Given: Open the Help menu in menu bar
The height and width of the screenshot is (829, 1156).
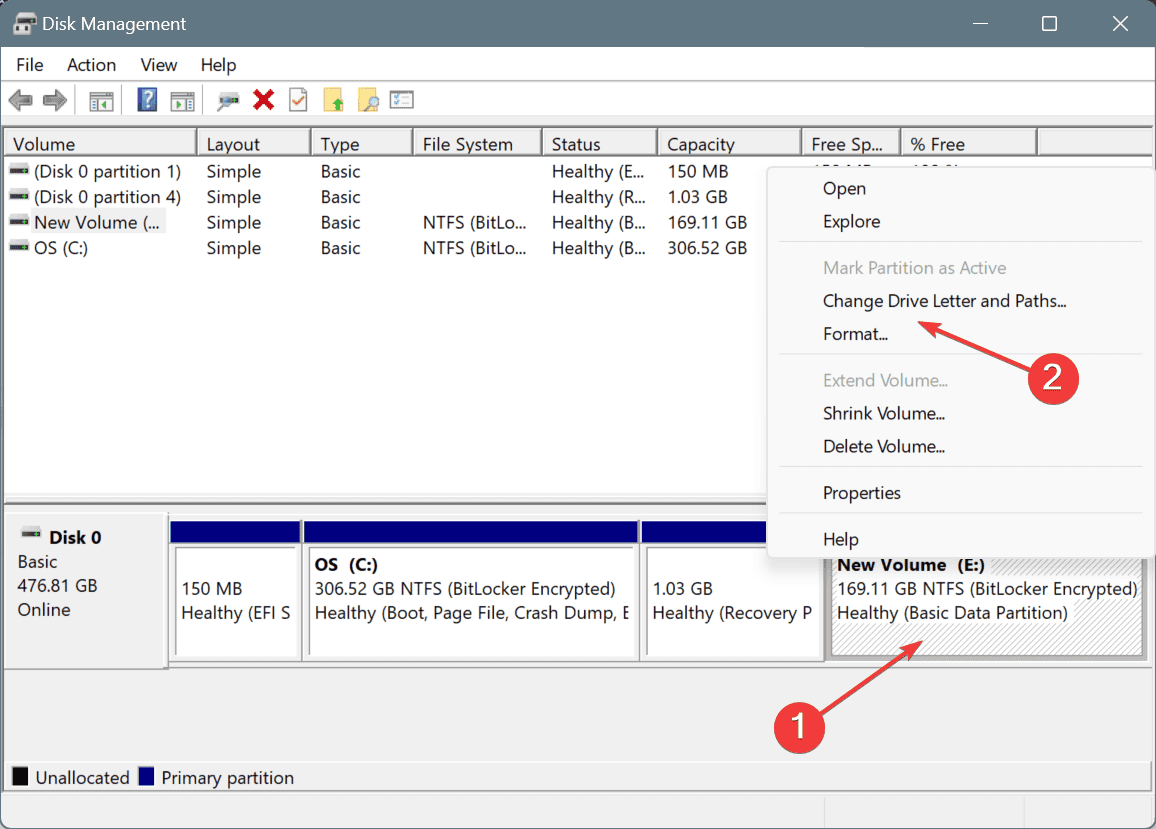Looking at the screenshot, I should [218, 65].
